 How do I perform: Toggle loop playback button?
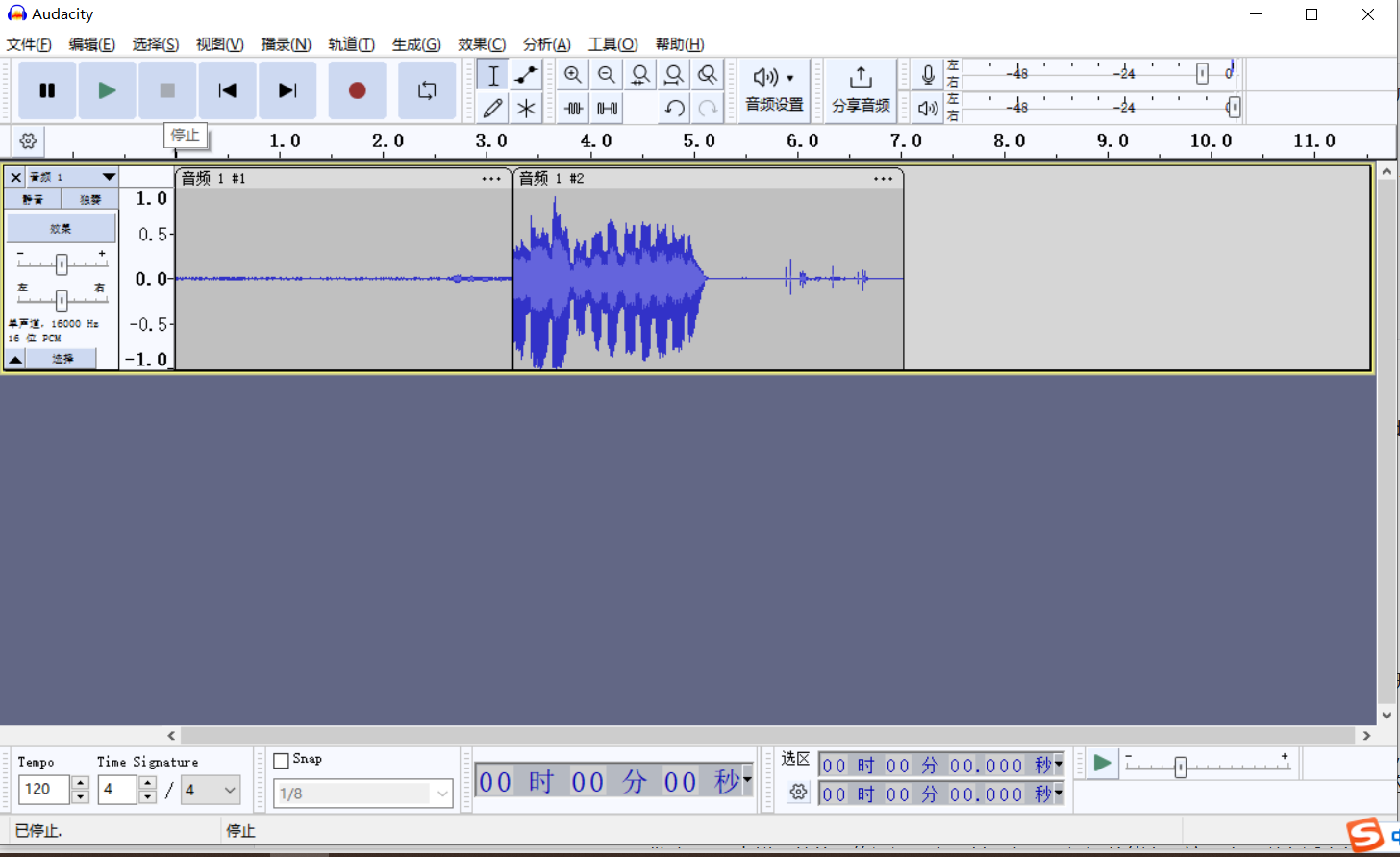pos(427,90)
